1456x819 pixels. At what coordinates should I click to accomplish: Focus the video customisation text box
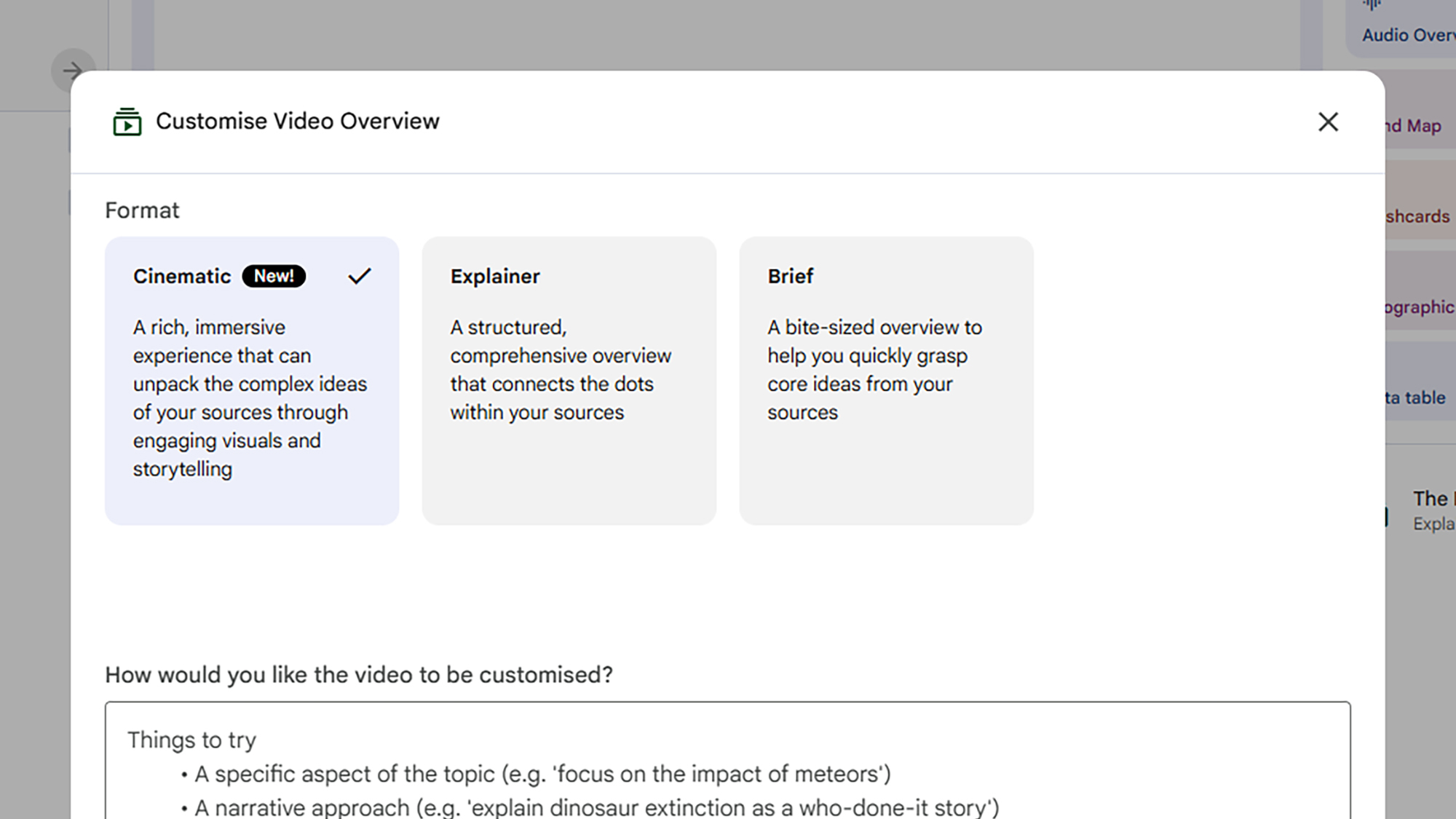[x=728, y=761]
